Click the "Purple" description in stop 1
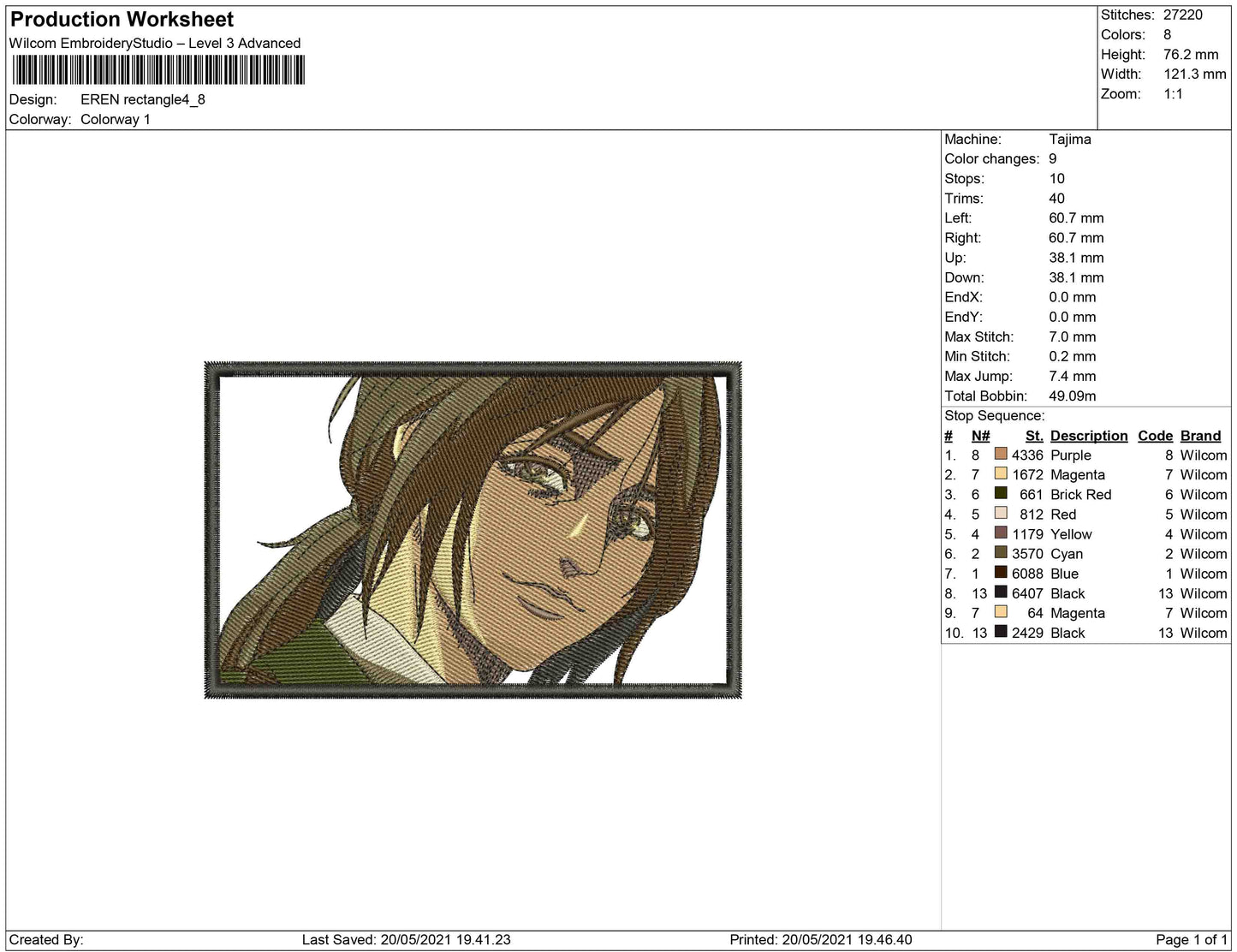 [1071, 455]
